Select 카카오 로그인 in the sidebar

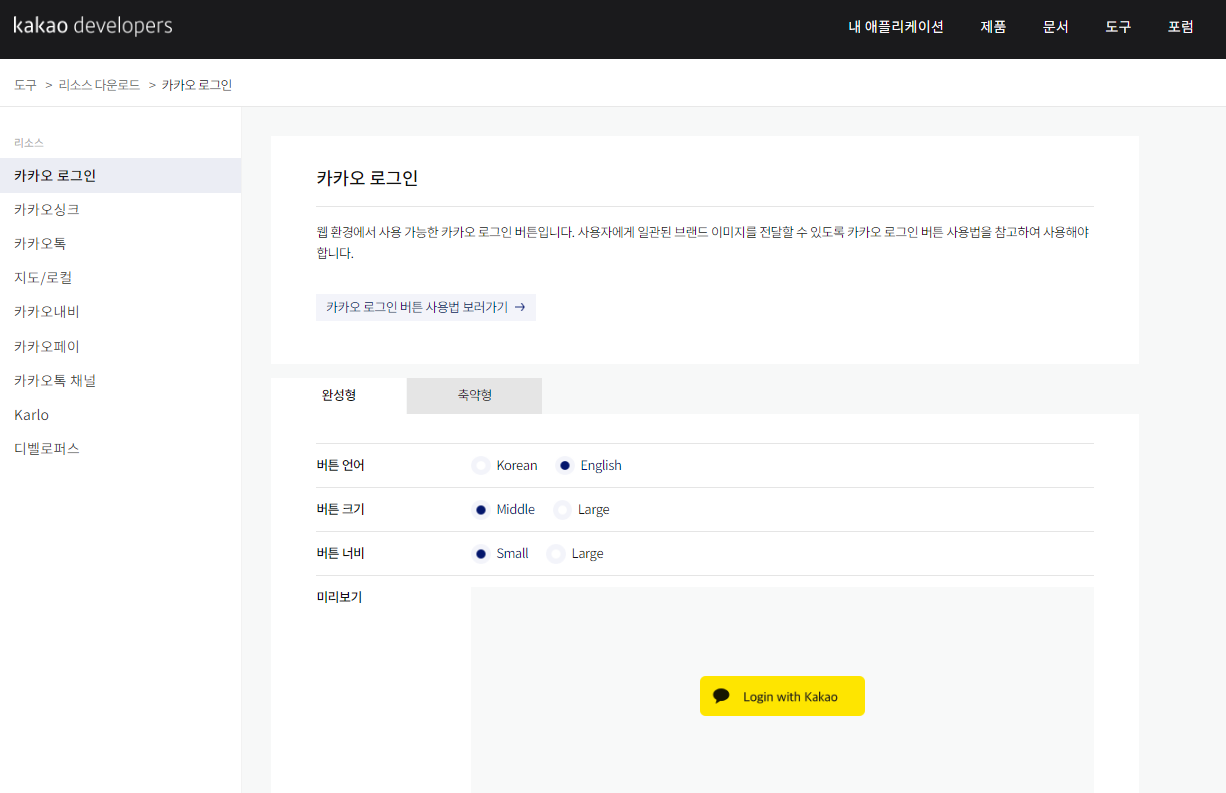(x=120, y=175)
